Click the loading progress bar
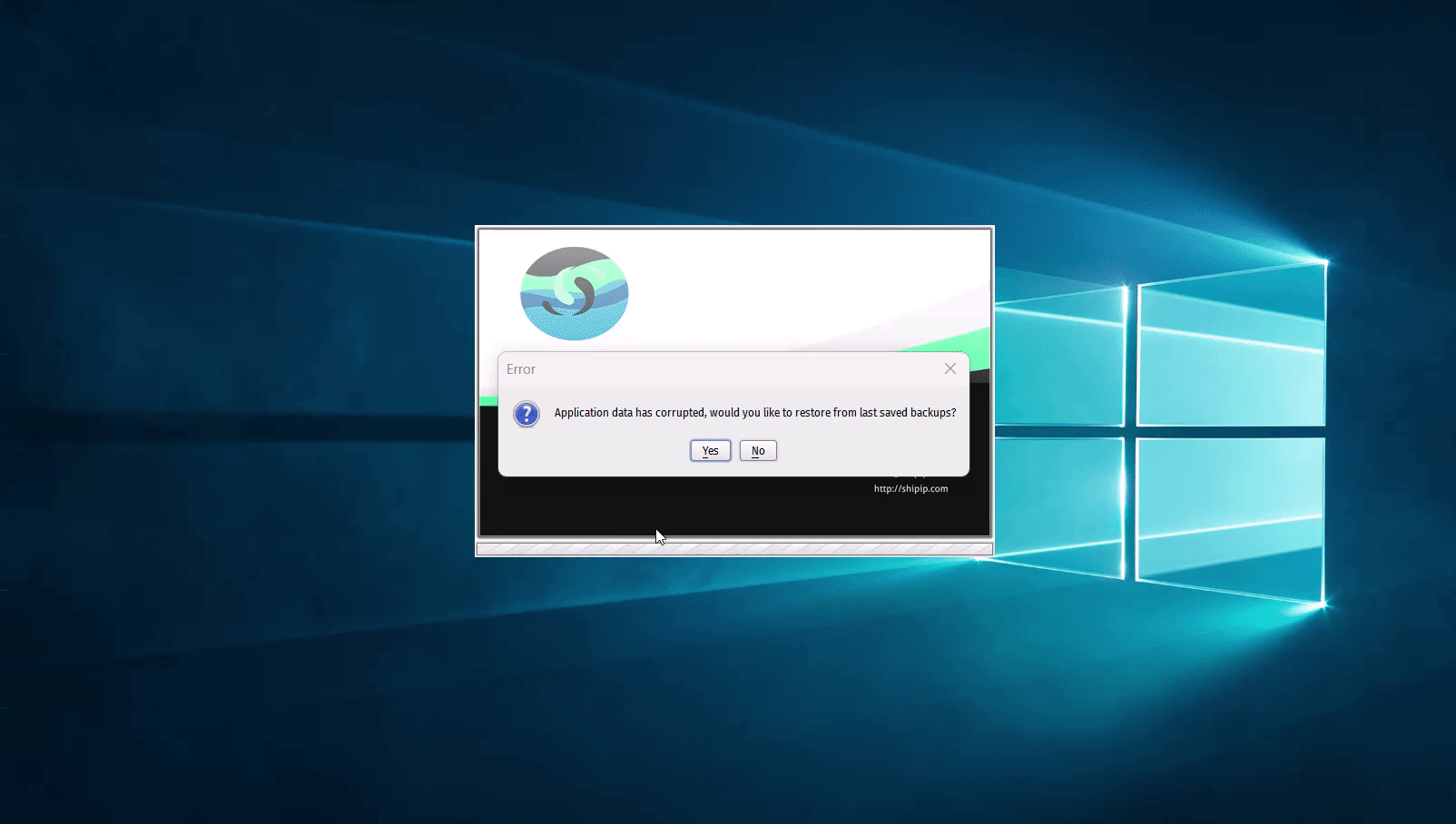 coord(734,548)
